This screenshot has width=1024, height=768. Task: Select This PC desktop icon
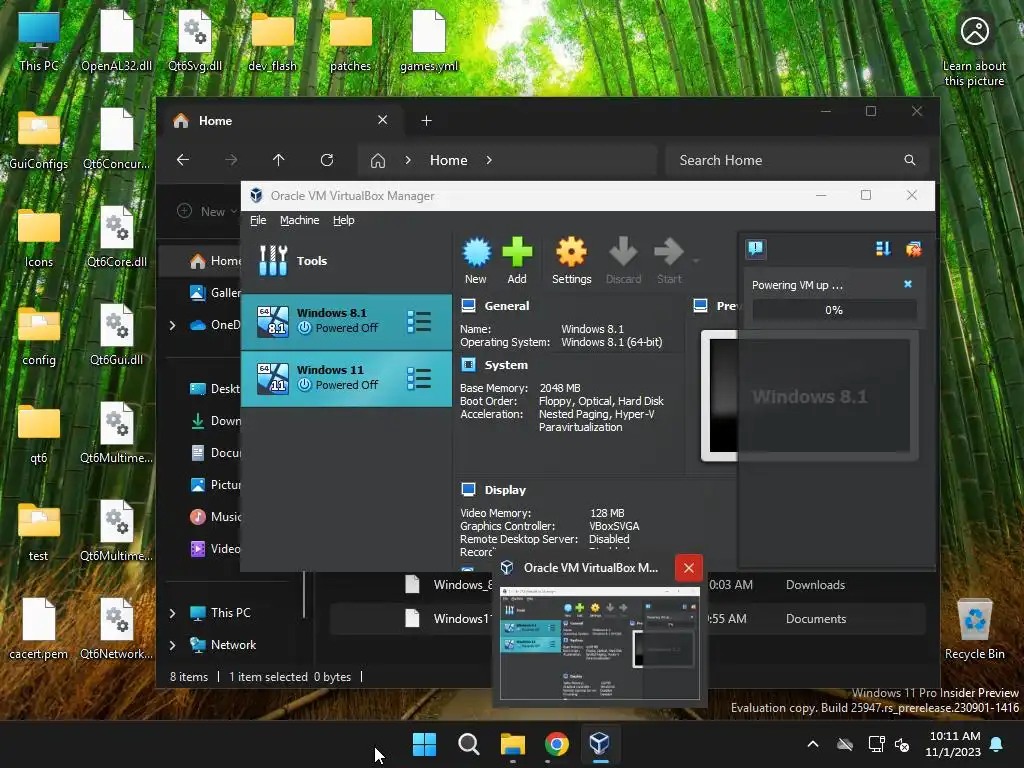point(39,41)
